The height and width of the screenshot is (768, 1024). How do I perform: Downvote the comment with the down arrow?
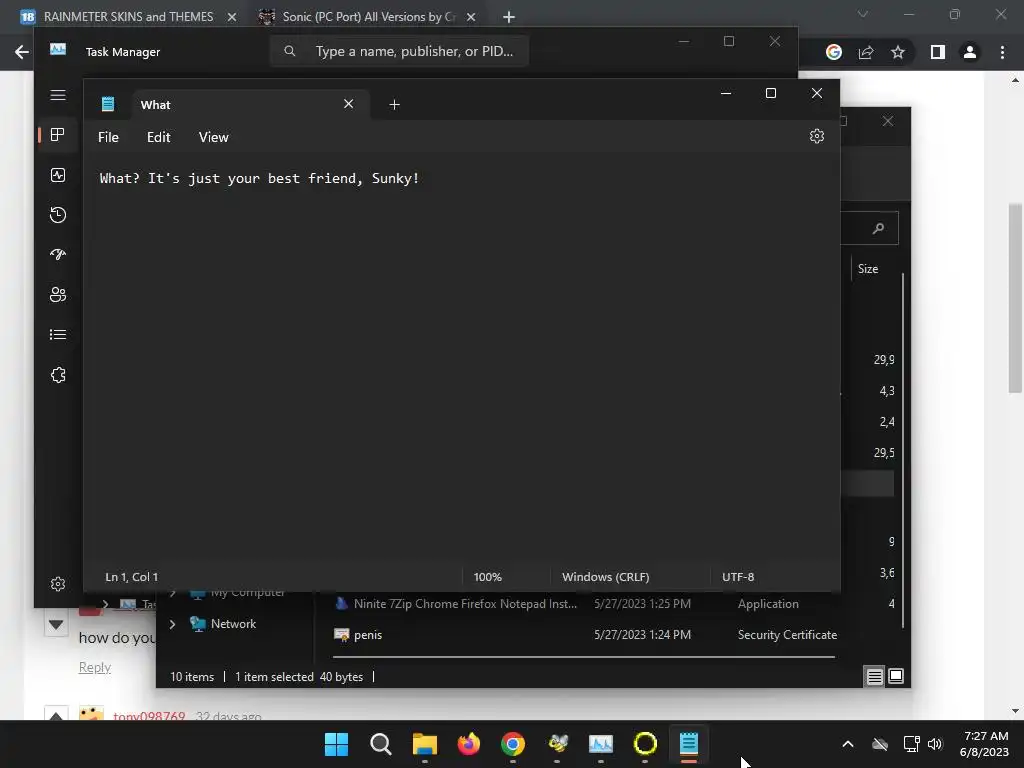(x=56, y=625)
